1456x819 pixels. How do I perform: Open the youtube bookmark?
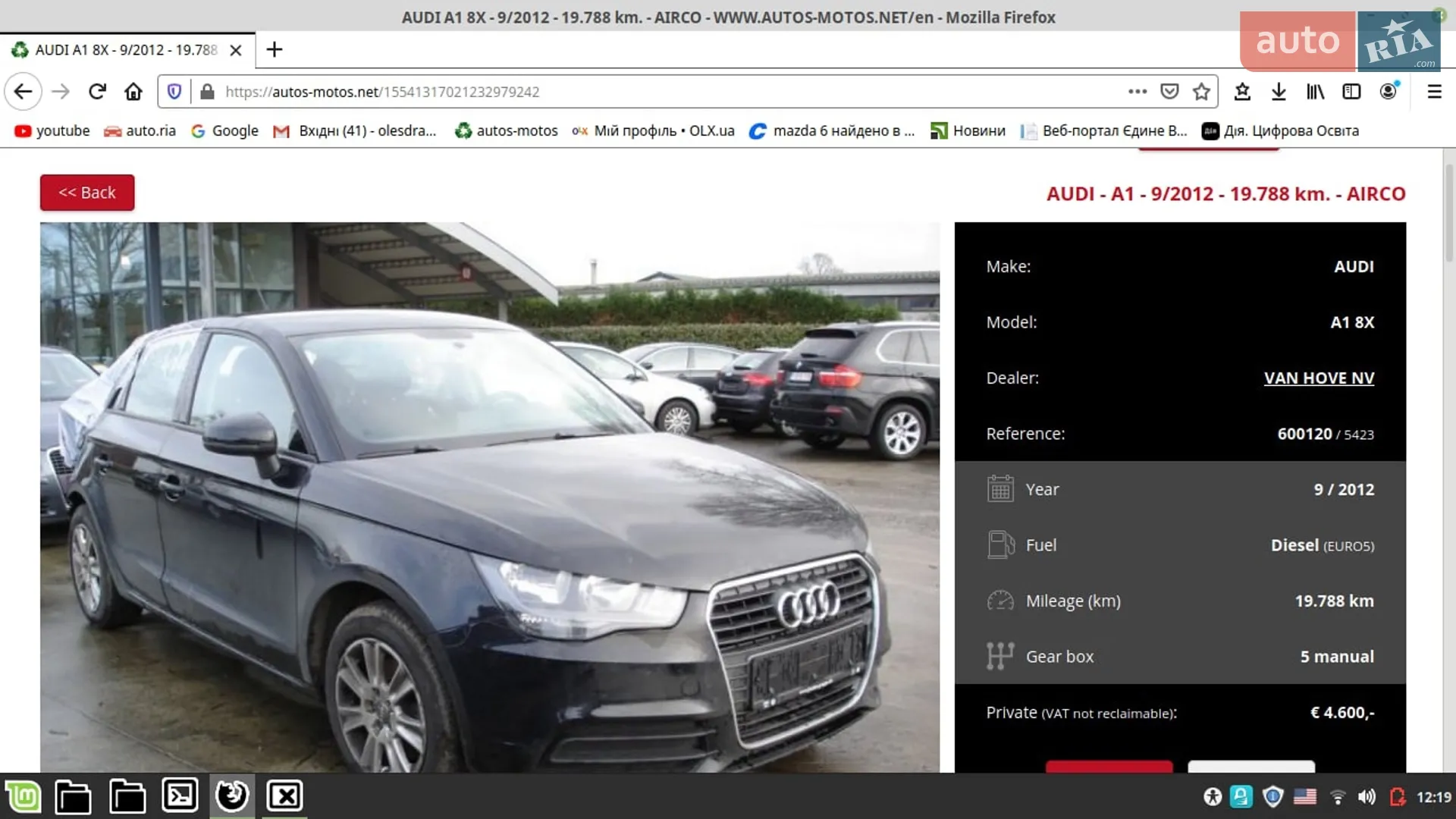[x=52, y=131]
